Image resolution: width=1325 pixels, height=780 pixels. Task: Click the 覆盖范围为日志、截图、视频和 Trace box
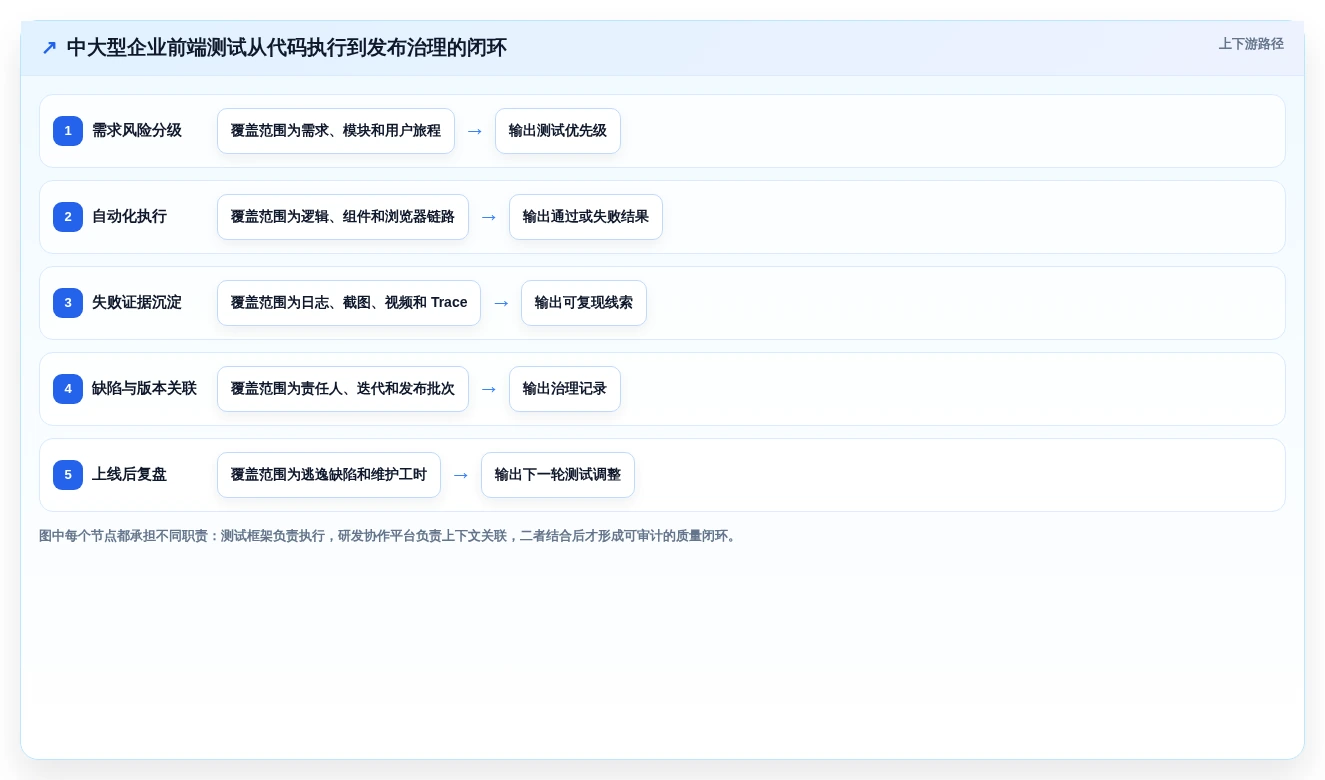[349, 303]
